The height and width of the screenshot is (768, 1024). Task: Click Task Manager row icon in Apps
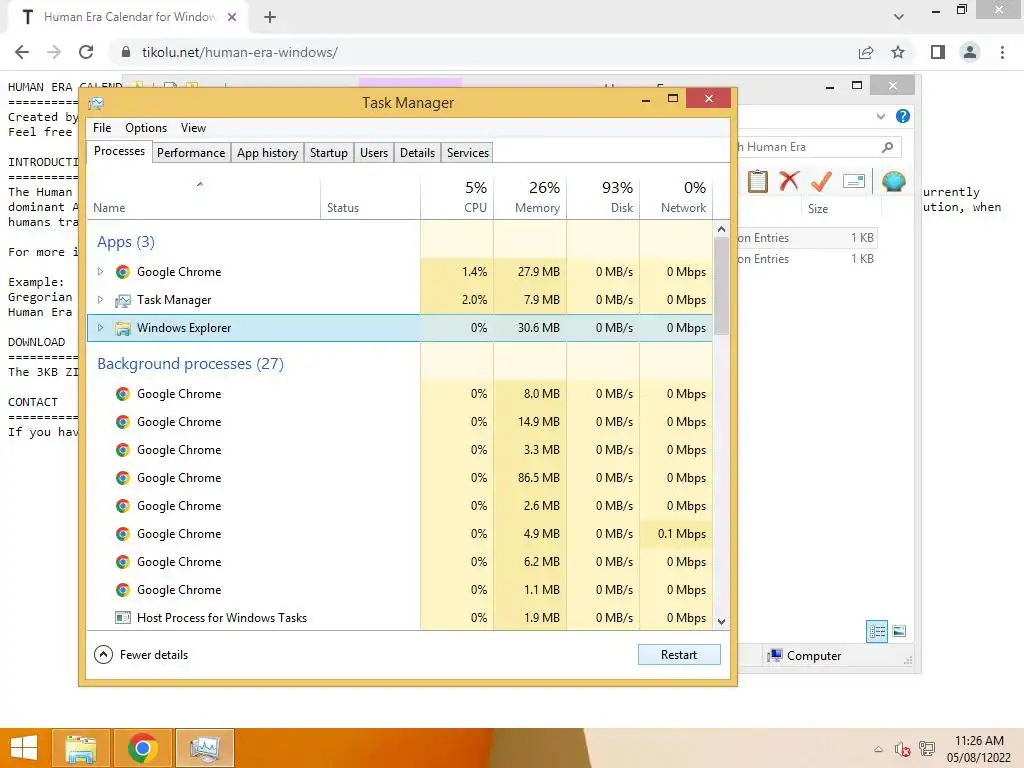[123, 300]
